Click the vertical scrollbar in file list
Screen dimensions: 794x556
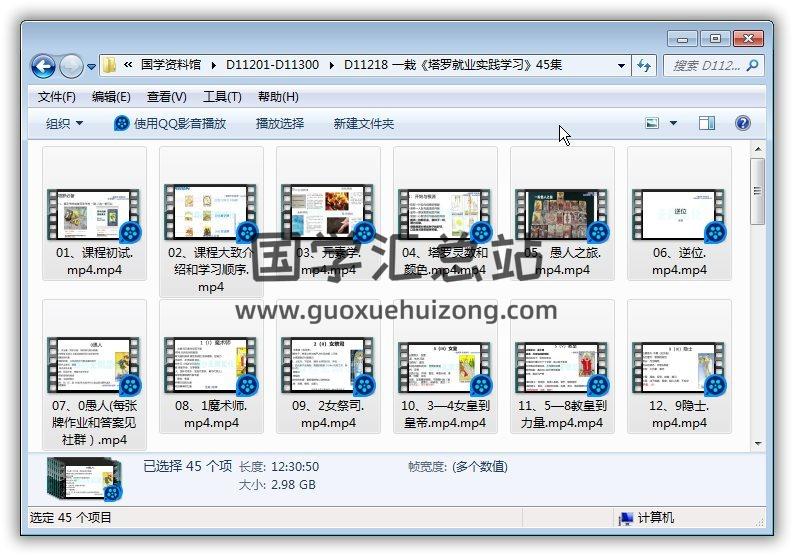[x=757, y=300]
